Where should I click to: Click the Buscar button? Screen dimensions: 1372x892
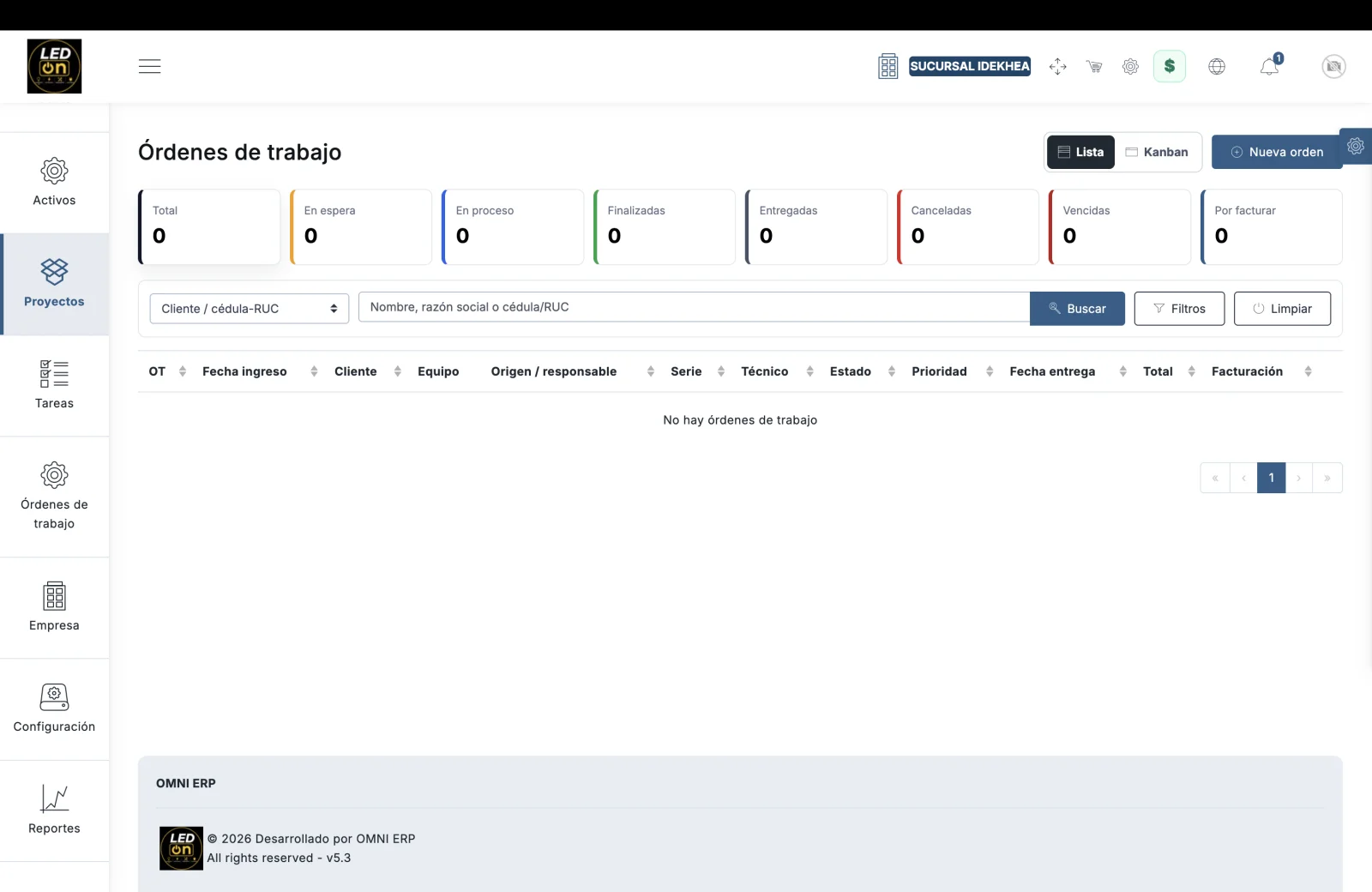coord(1077,309)
